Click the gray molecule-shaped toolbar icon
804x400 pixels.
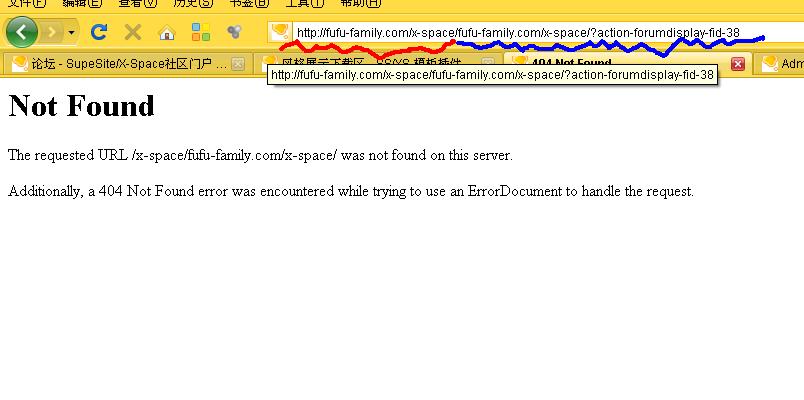pos(234,32)
